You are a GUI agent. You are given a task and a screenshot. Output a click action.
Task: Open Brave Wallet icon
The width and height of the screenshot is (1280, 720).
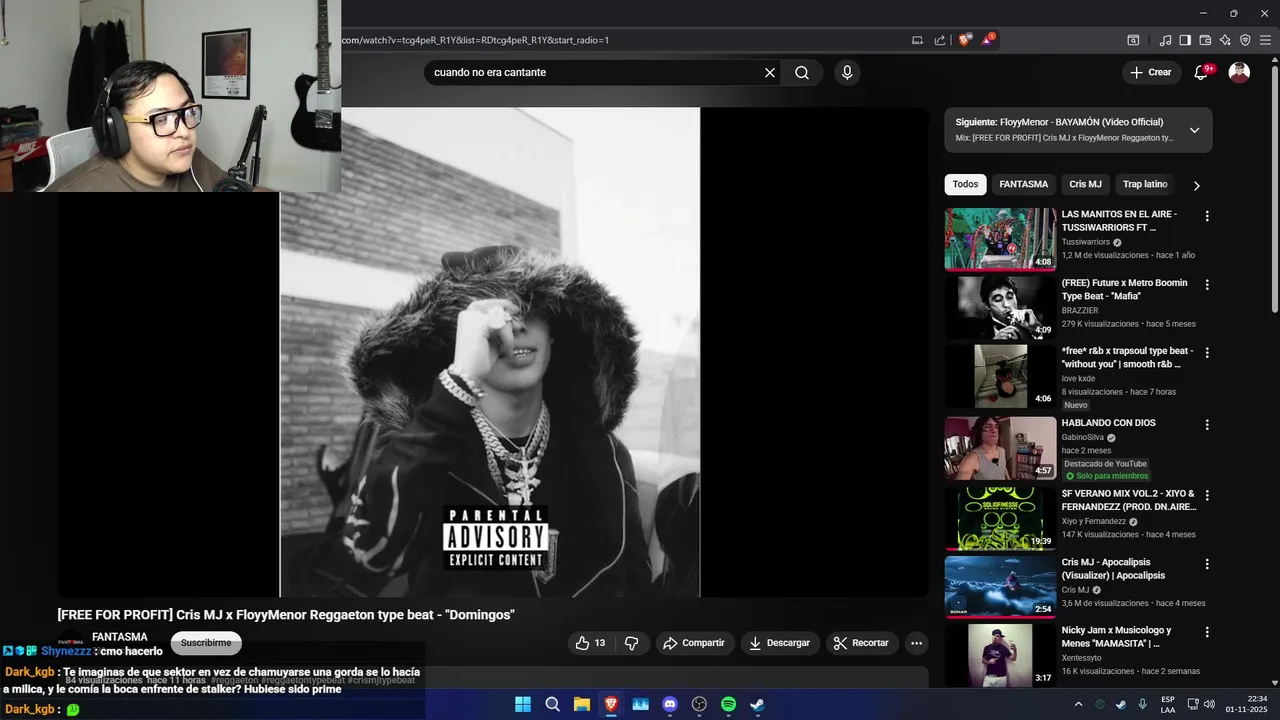pyautogui.click(x=1205, y=40)
